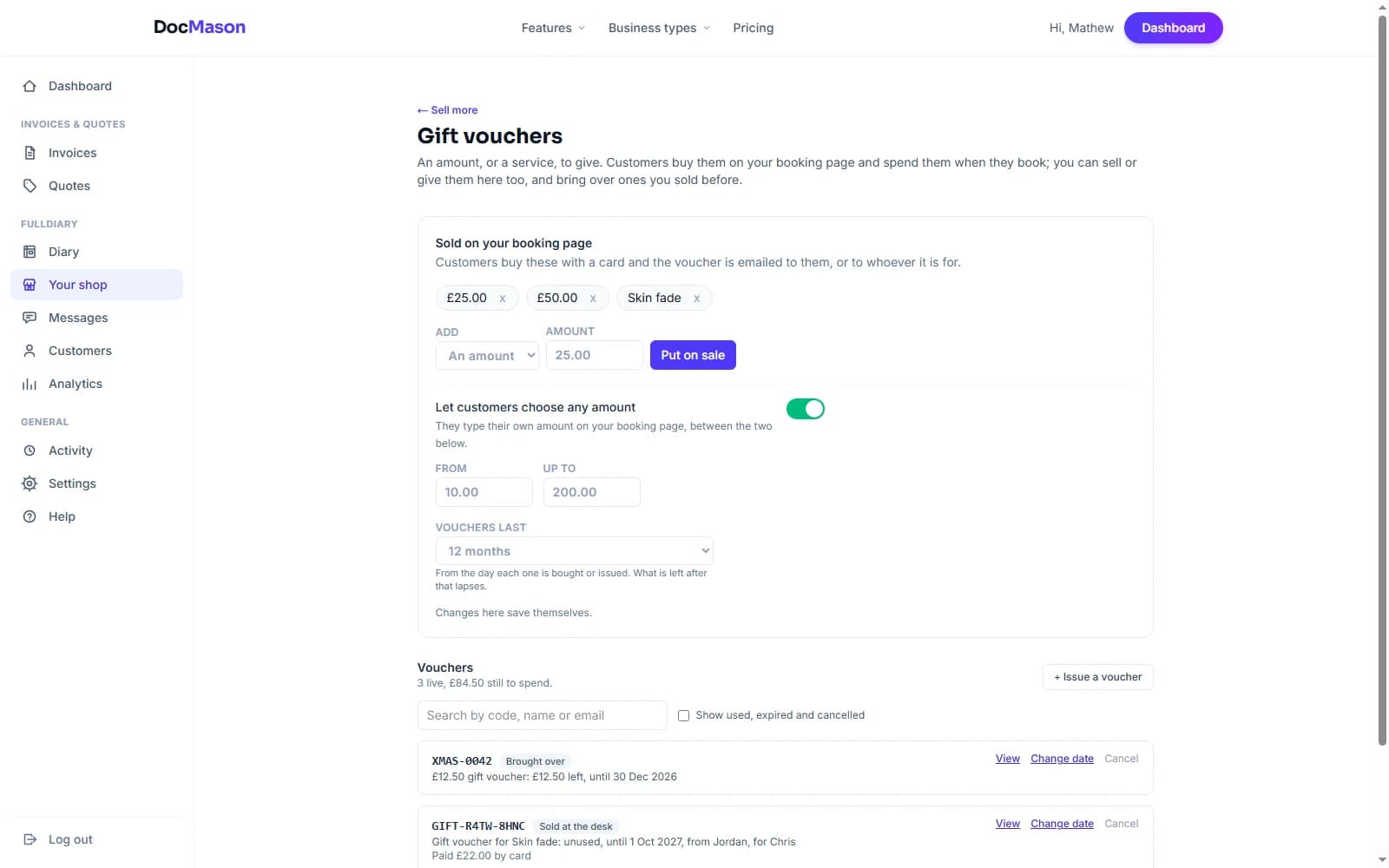
Task: Remove the £25.00 voucher chip
Action: click(502, 299)
